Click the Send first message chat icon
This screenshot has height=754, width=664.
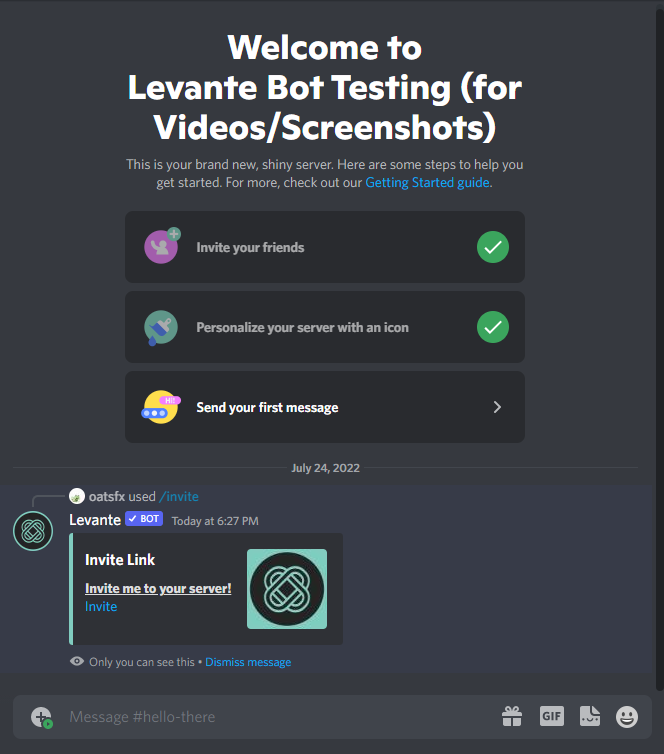(x=161, y=407)
